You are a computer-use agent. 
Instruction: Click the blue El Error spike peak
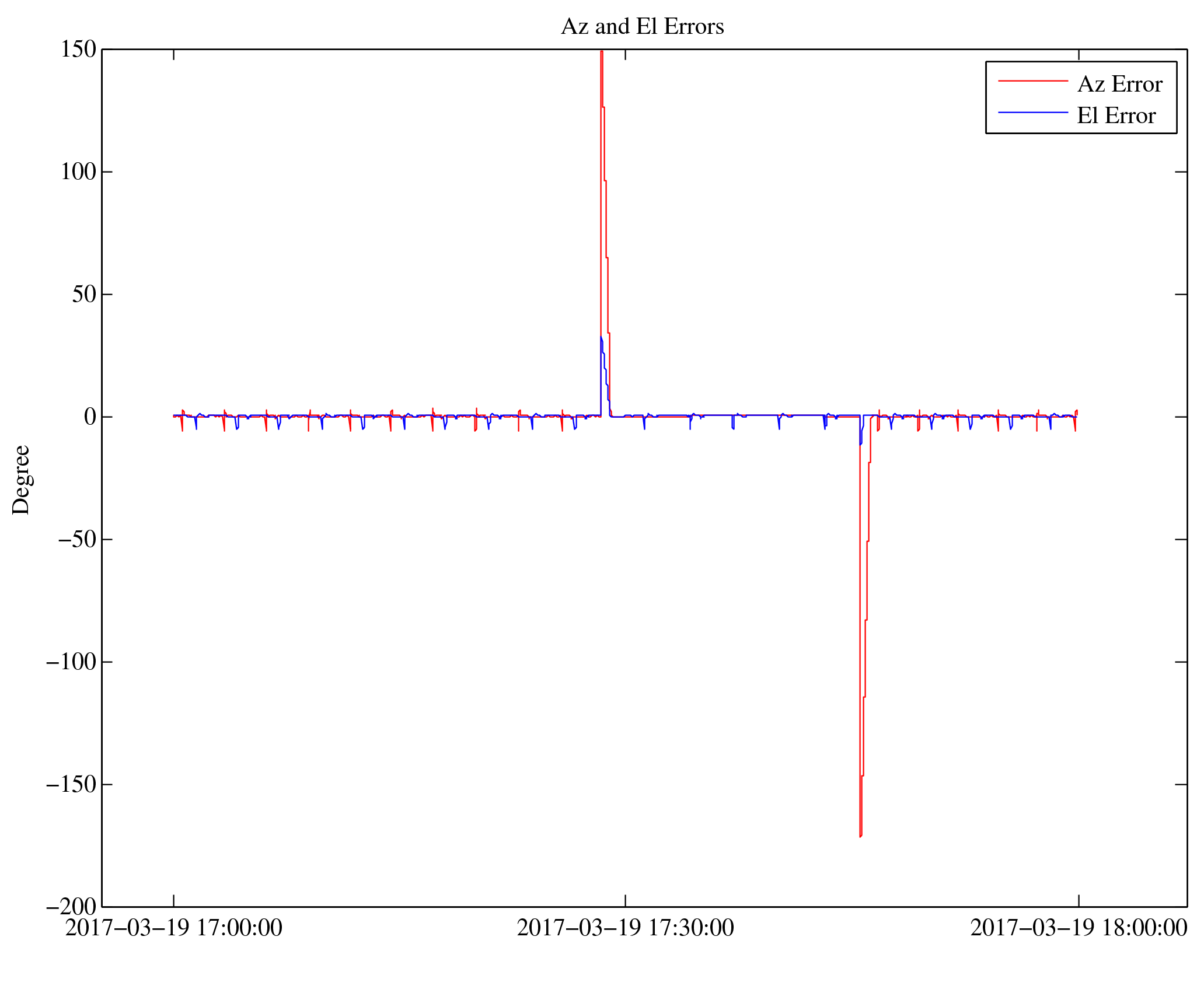(601, 337)
